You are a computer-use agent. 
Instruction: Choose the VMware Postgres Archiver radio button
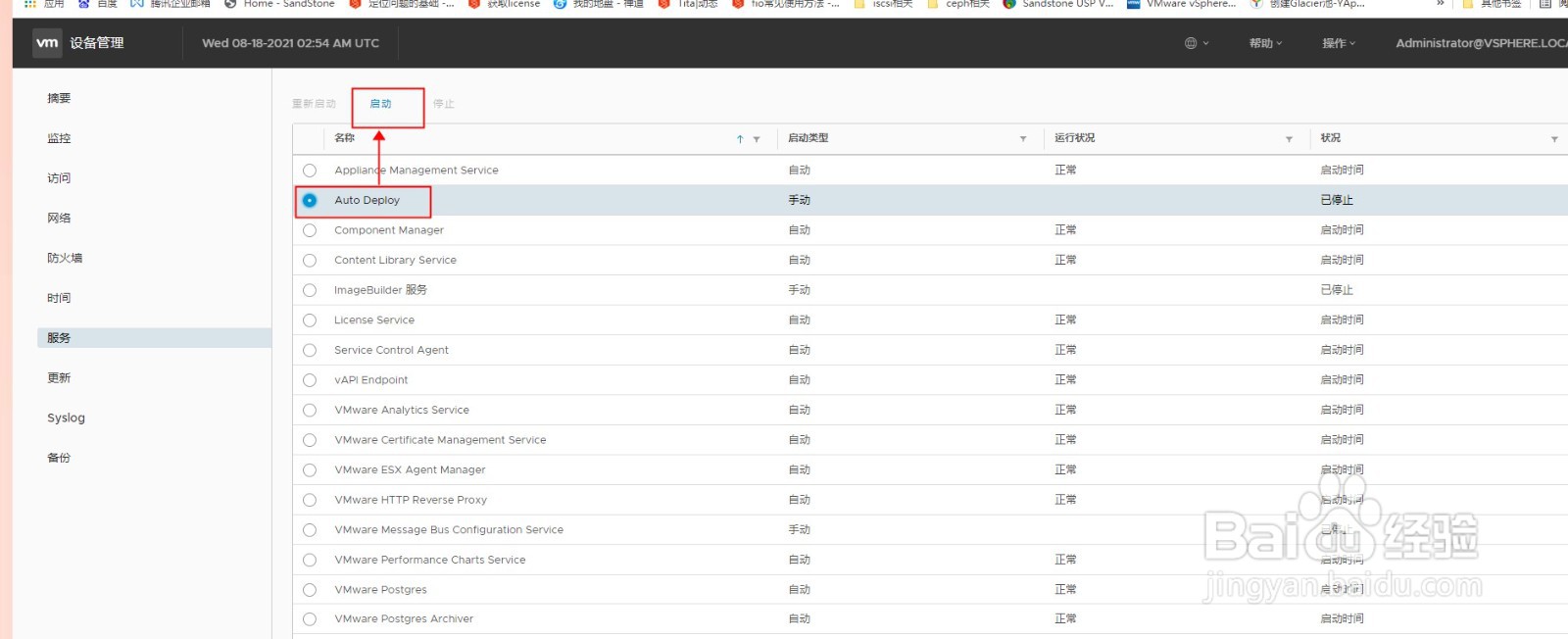[310, 619]
